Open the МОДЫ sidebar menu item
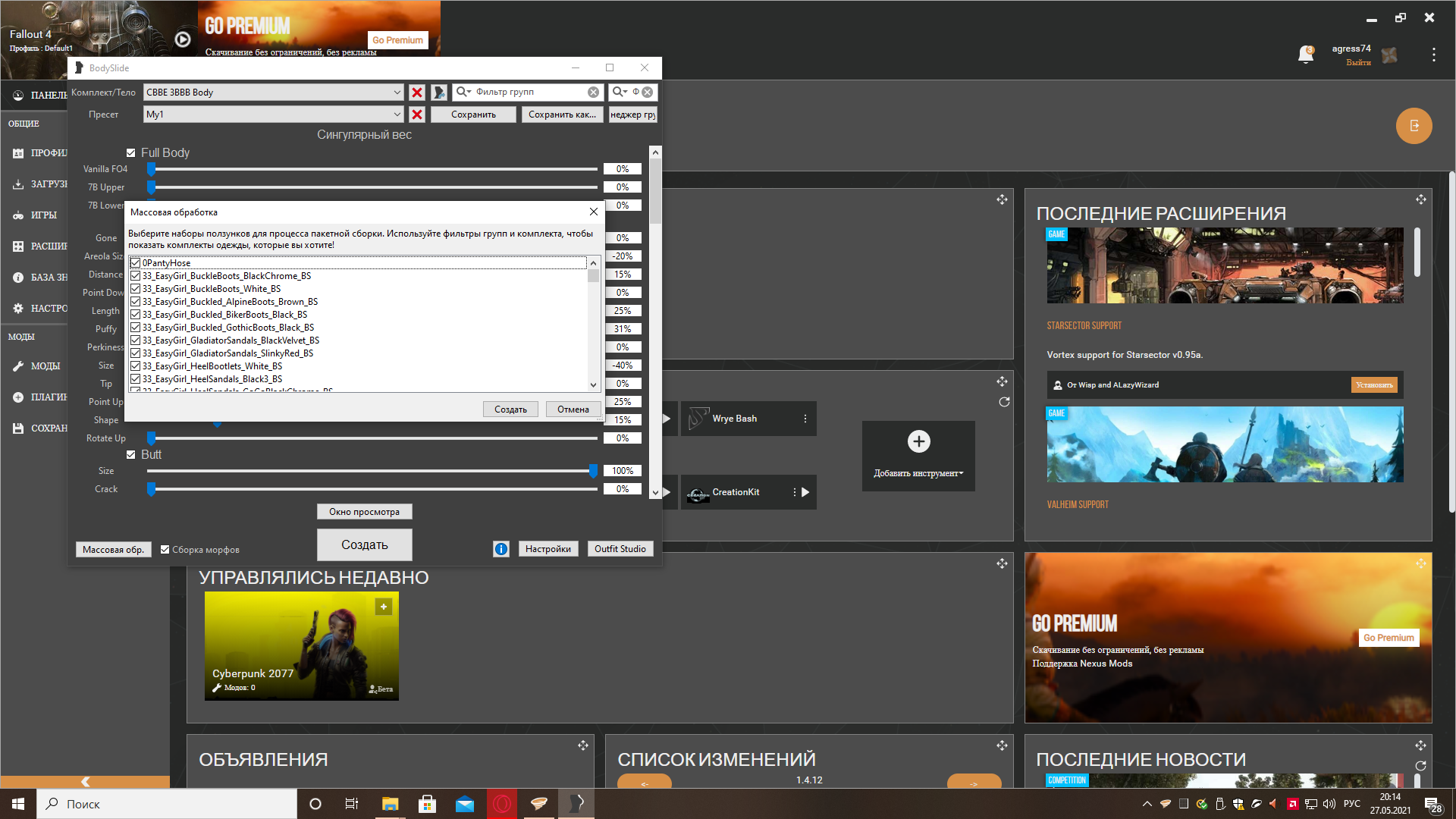Image resolution: width=1456 pixels, height=819 pixels. (x=45, y=366)
